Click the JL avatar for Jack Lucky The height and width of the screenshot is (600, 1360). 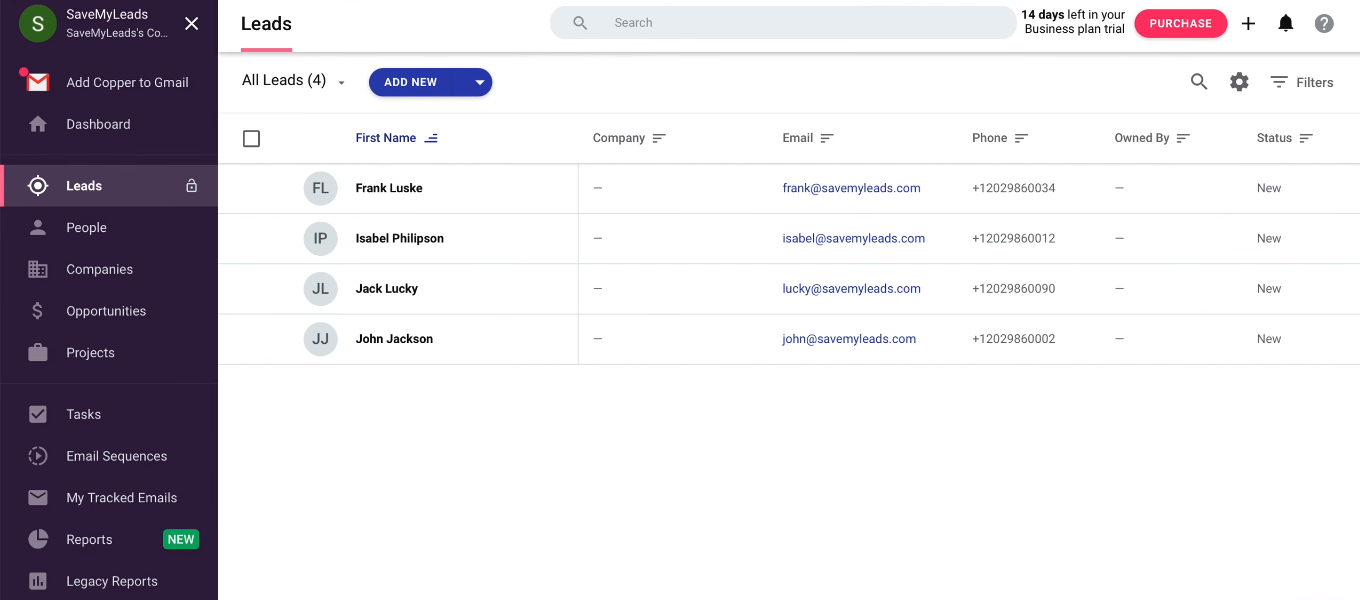[320, 288]
